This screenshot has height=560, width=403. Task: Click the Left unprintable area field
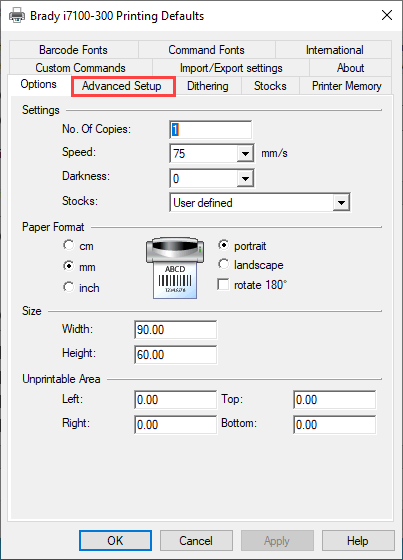click(x=175, y=400)
